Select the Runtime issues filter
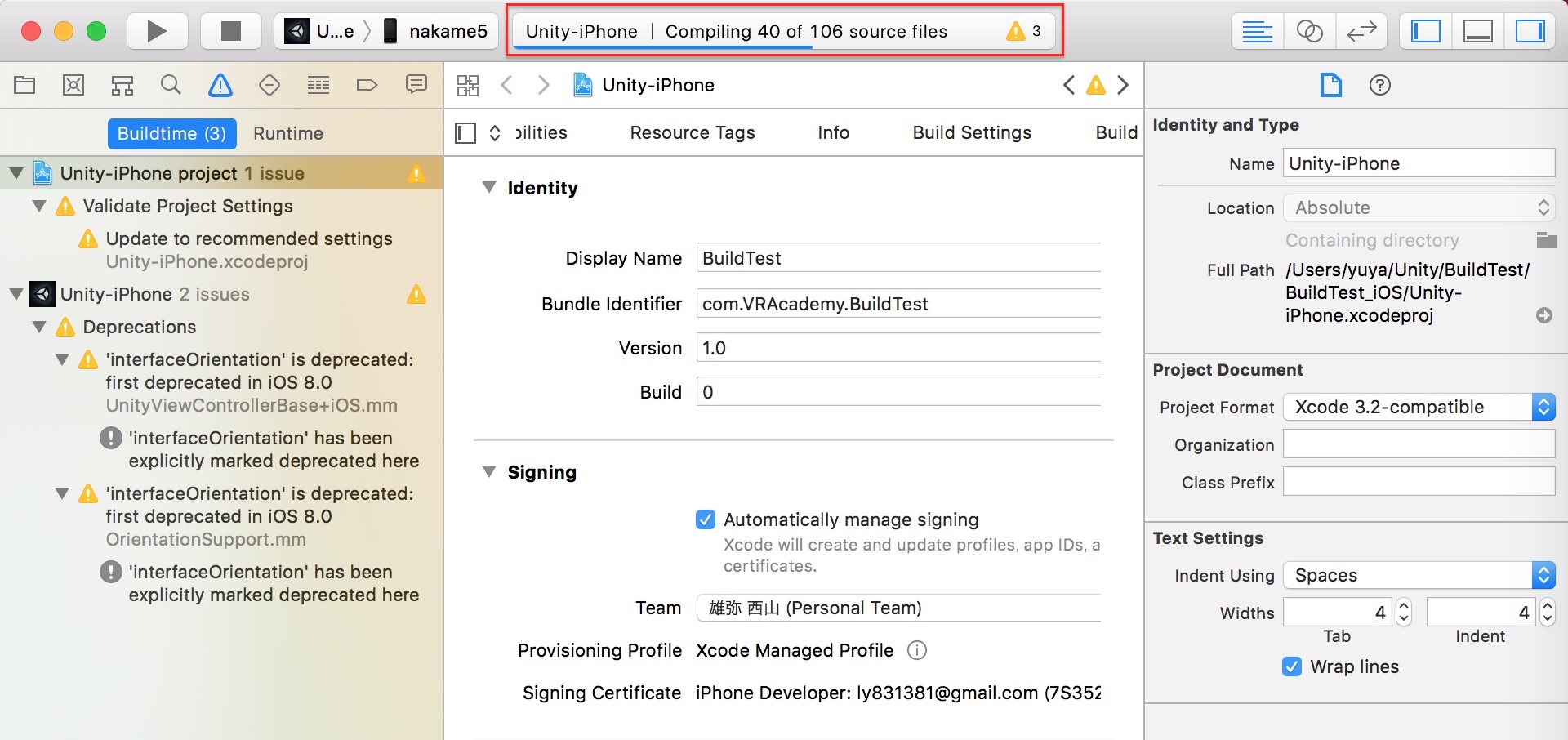Screen dimensions: 1568x740 pyautogui.click(x=287, y=133)
